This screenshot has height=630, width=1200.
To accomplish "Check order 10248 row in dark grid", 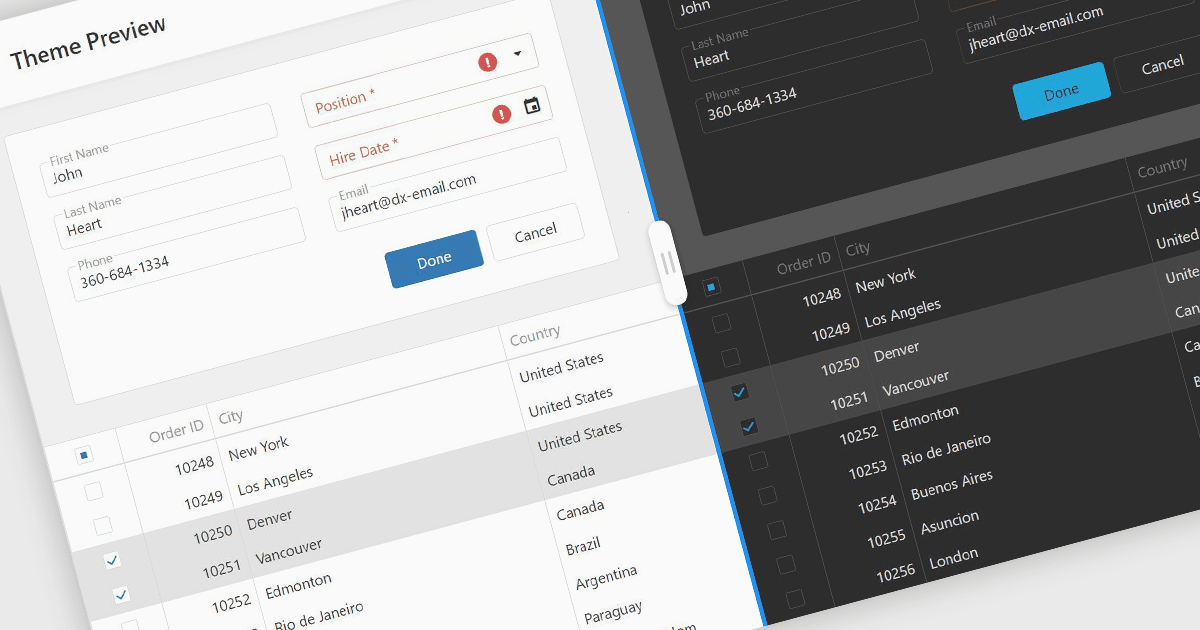I will coord(721,322).
